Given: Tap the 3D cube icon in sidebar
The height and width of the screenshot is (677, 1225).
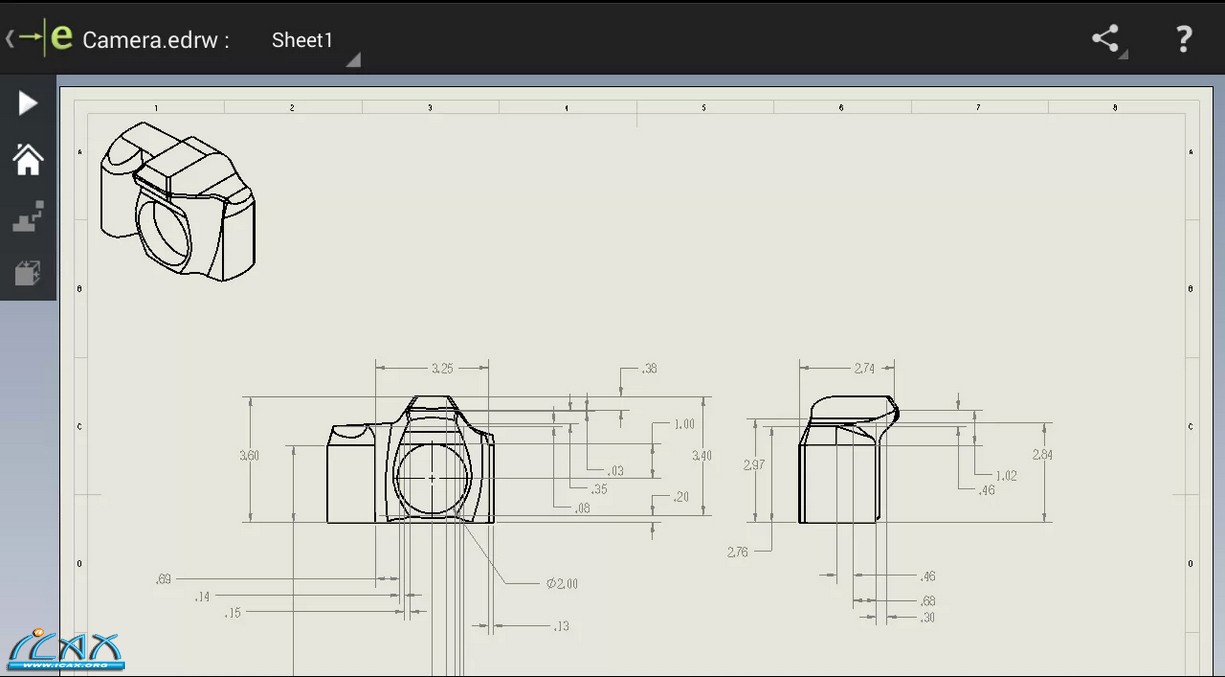Looking at the screenshot, I should click(28, 272).
